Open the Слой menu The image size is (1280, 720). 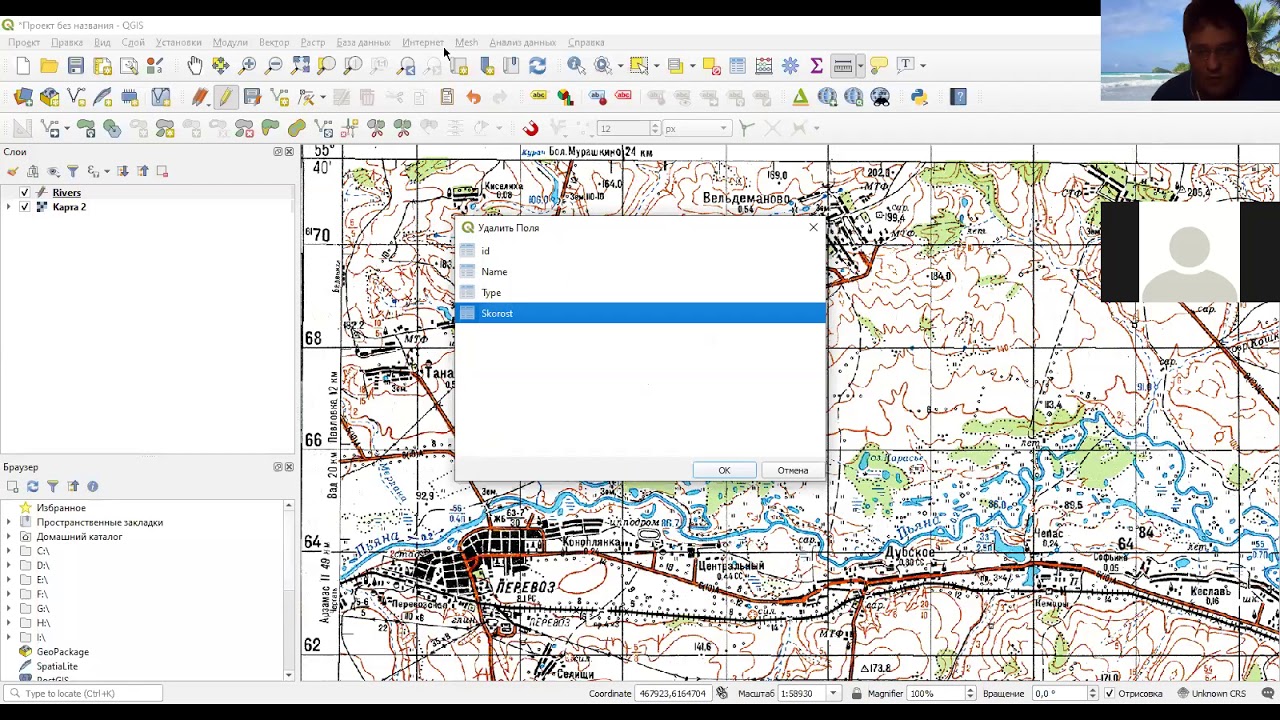133,43
